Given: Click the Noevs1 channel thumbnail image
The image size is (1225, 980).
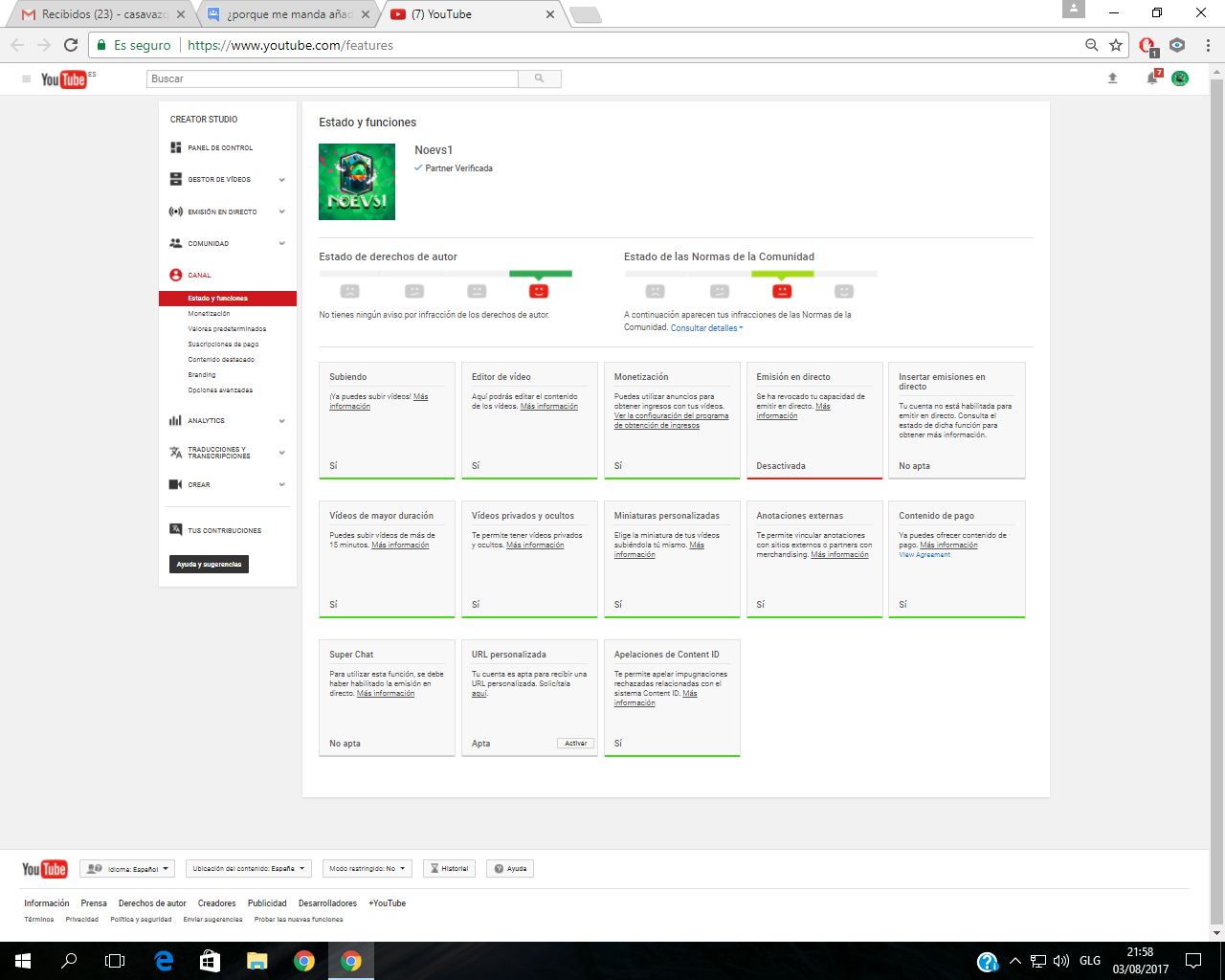Looking at the screenshot, I should (x=357, y=182).
